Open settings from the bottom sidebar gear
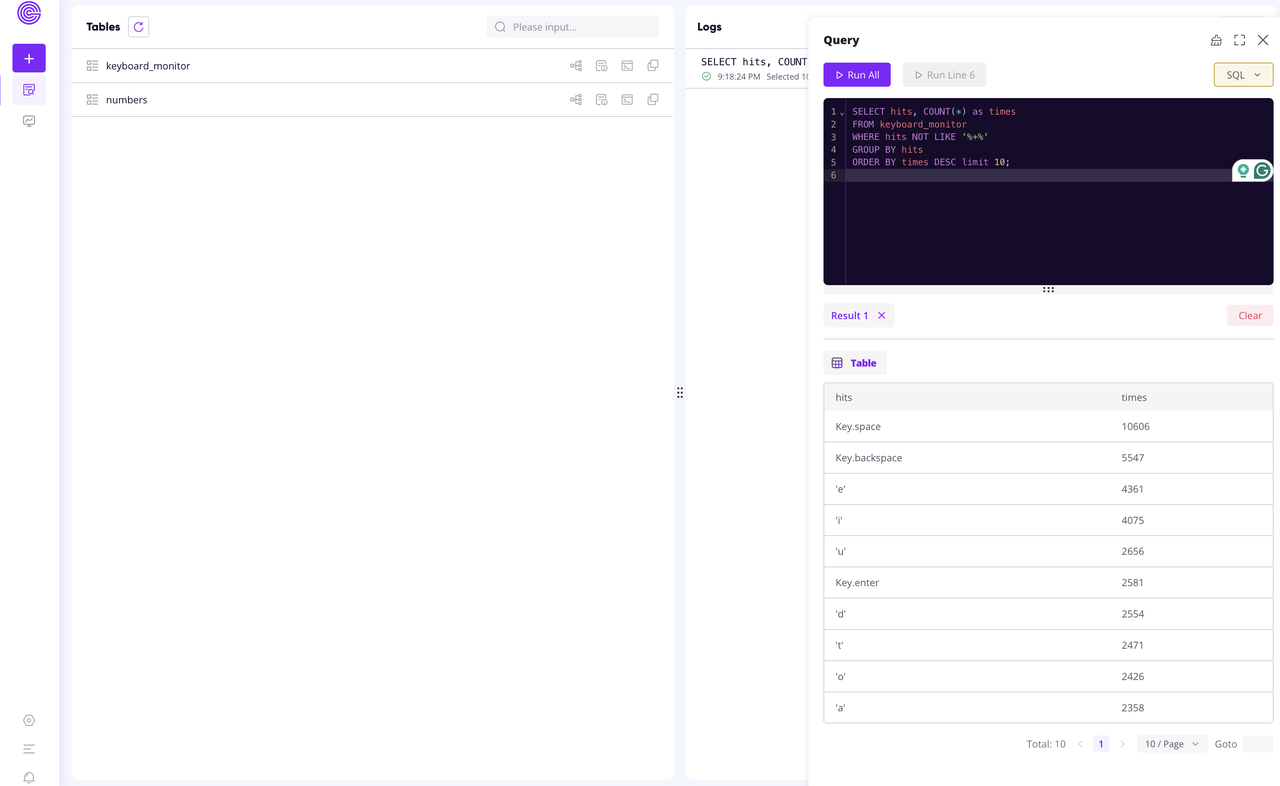Image resolution: width=1280 pixels, height=786 pixels. pyautogui.click(x=28, y=720)
